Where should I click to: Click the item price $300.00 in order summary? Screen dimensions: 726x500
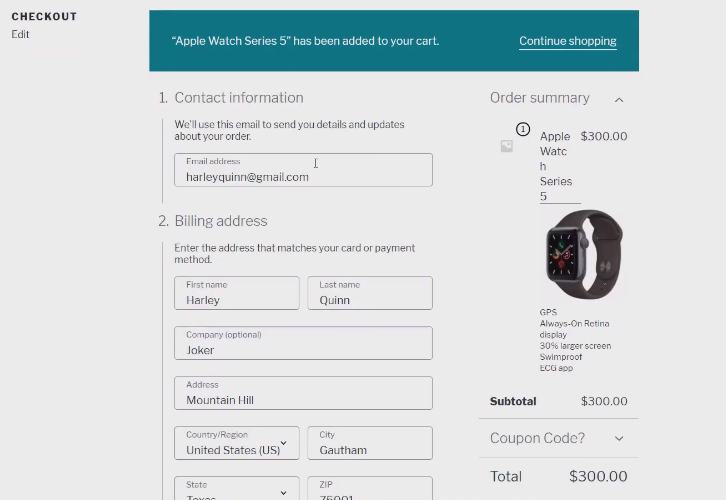[x=604, y=136]
